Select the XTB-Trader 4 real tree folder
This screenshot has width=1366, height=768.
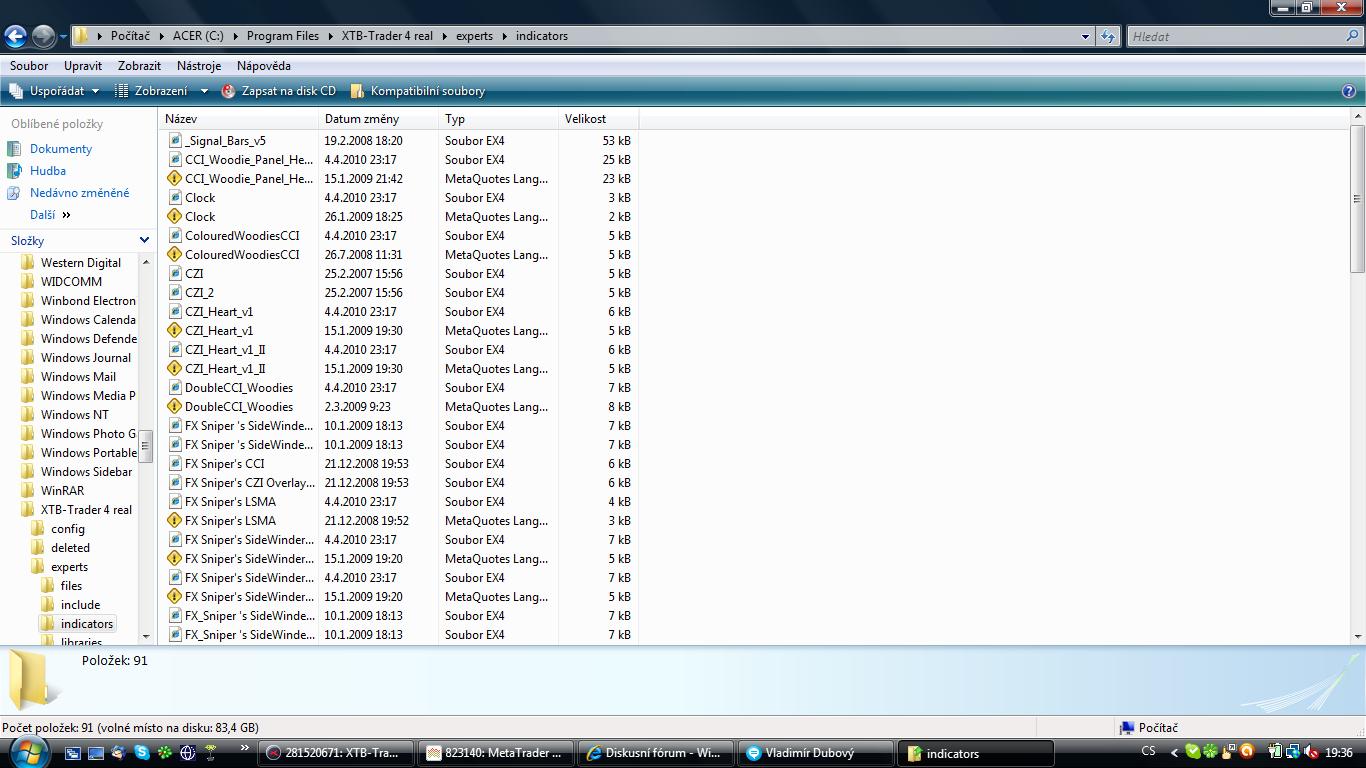(x=86, y=510)
